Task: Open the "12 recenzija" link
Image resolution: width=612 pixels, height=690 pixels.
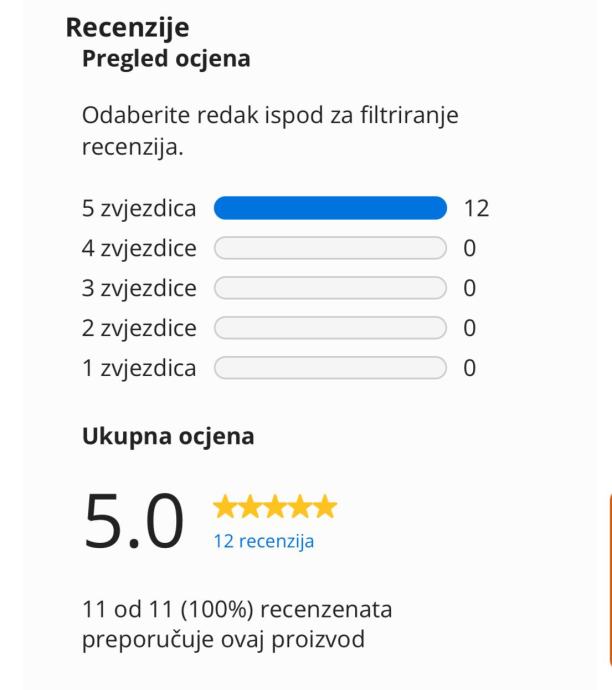Action: click(x=263, y=542)
